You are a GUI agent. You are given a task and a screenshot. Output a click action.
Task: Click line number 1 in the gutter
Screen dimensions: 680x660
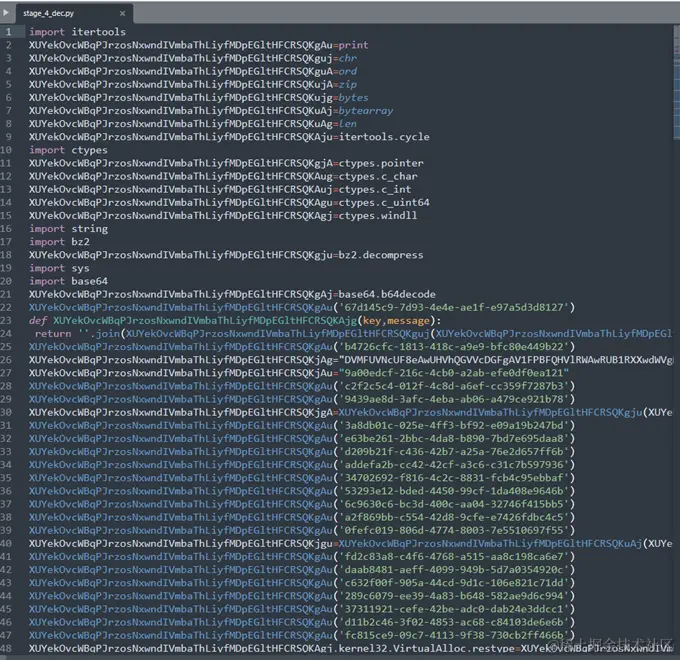point(8,32)
